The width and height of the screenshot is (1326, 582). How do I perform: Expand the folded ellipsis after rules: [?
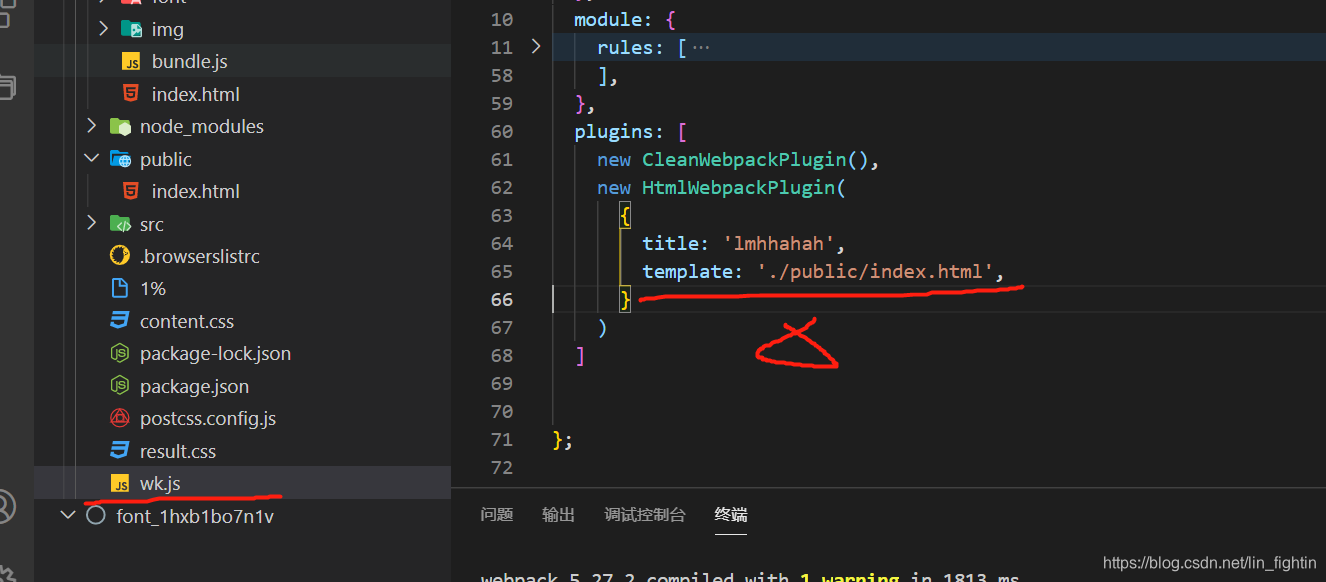point(701,47)
